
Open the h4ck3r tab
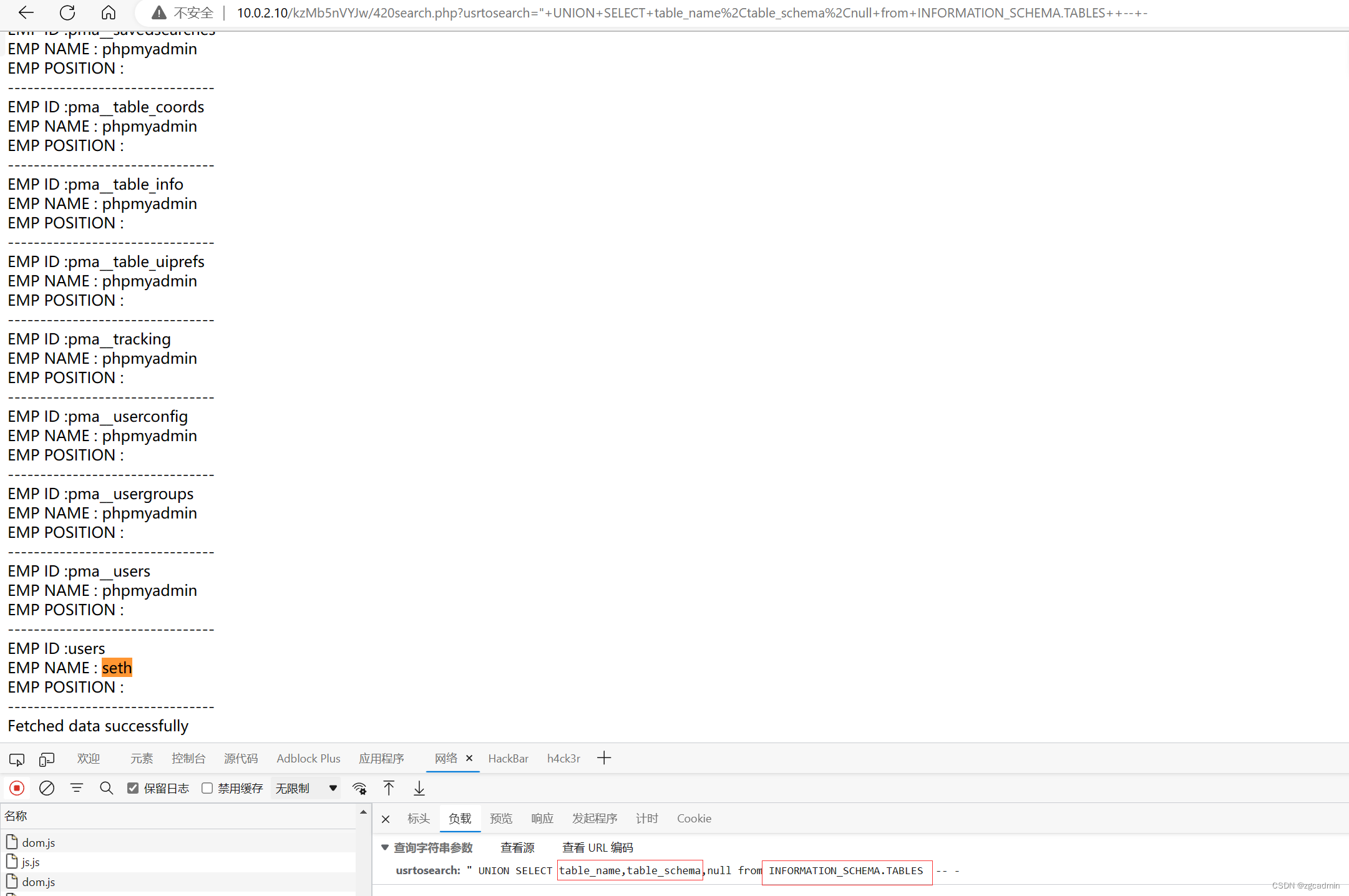click(x=563, y=758)
